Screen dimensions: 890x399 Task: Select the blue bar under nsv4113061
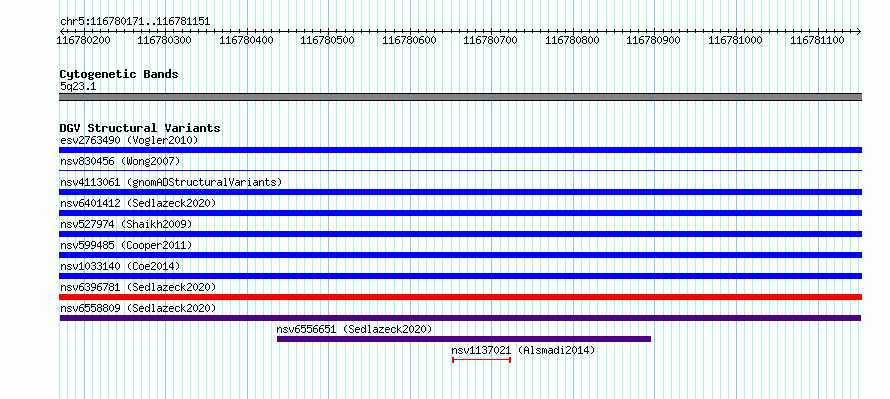point(461,192)
